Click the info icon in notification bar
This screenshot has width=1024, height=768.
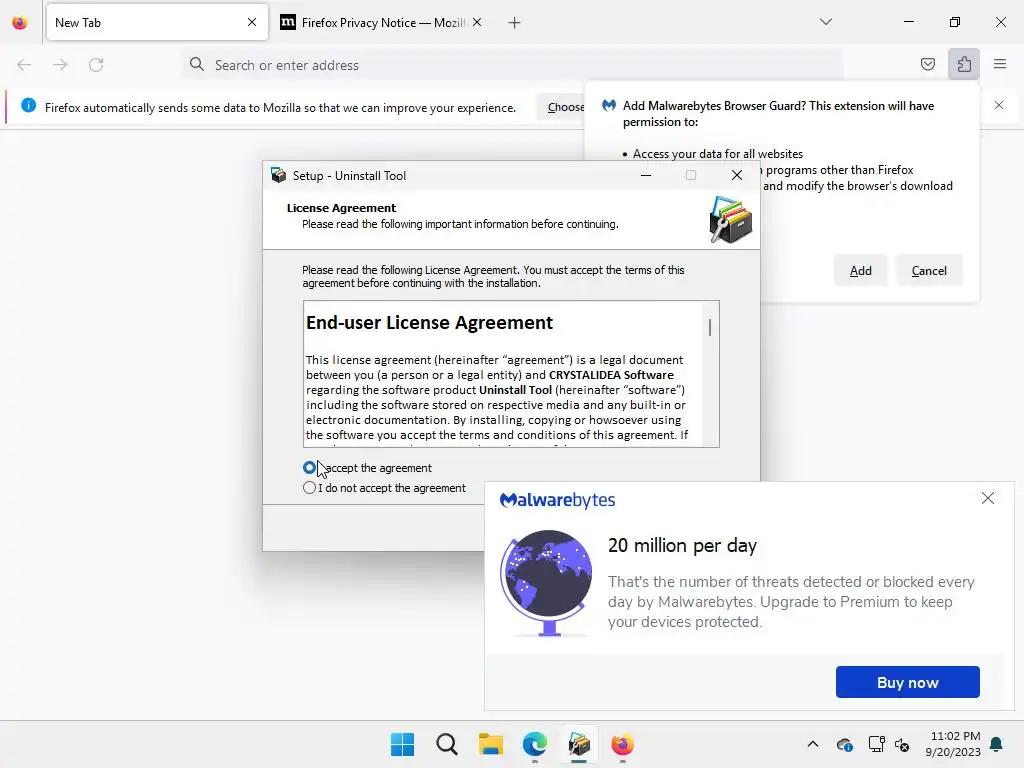coord(28,105)
